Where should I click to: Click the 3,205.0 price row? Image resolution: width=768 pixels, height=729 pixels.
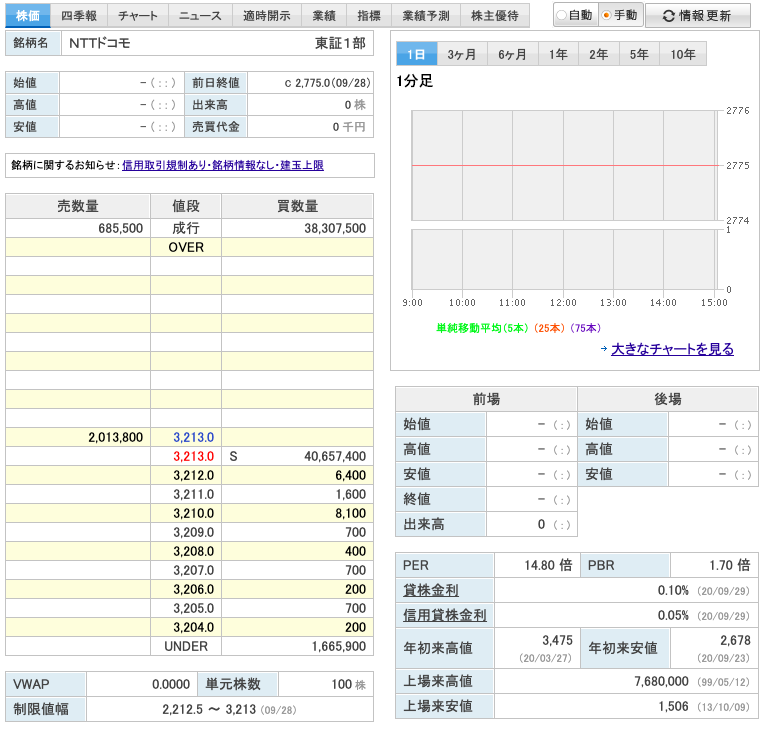click(x=190, y=608)
